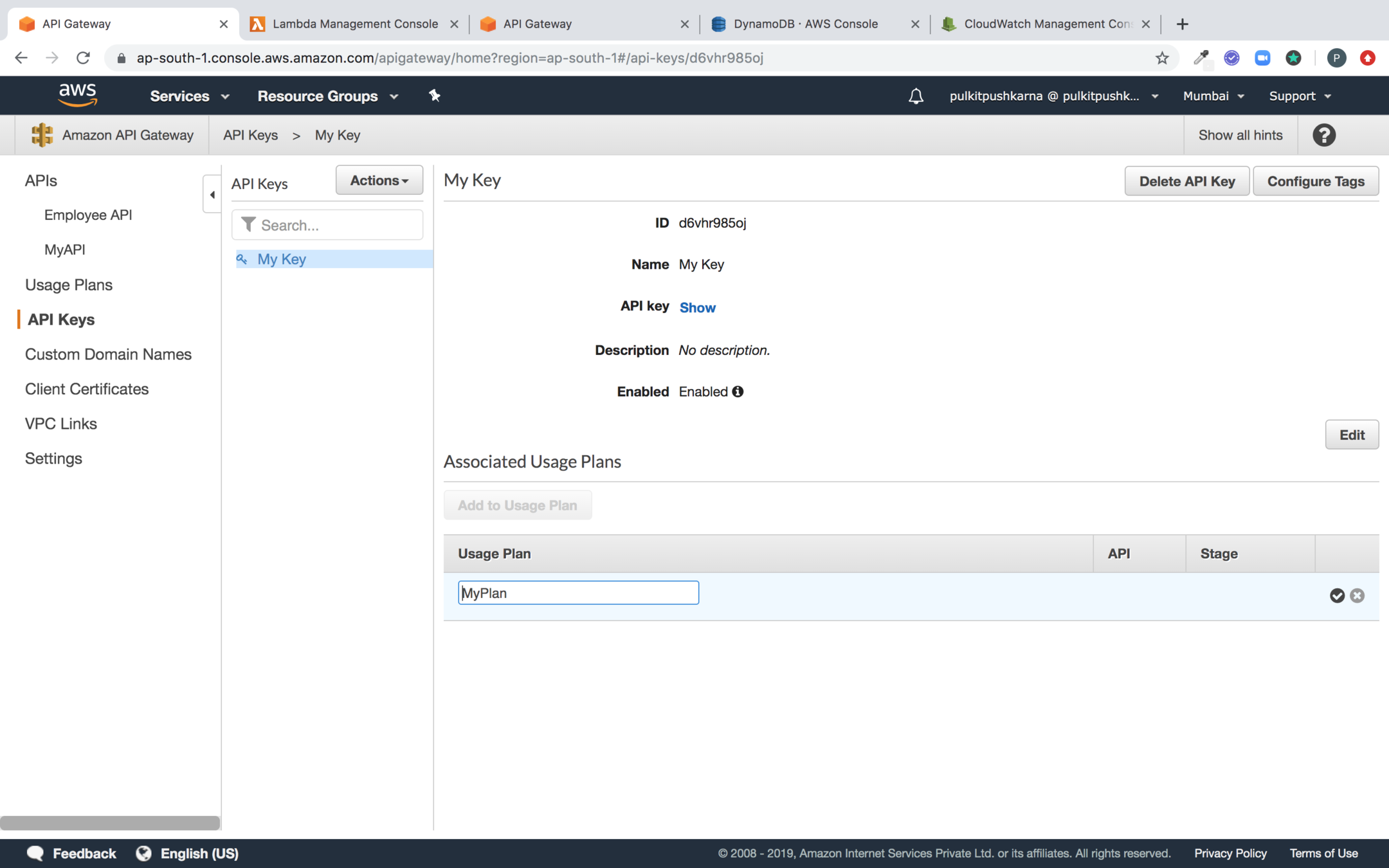This screenshot has height=868, width=1389.
Task: Open the Actions dropdown
Action: click(x=379, y=181)
